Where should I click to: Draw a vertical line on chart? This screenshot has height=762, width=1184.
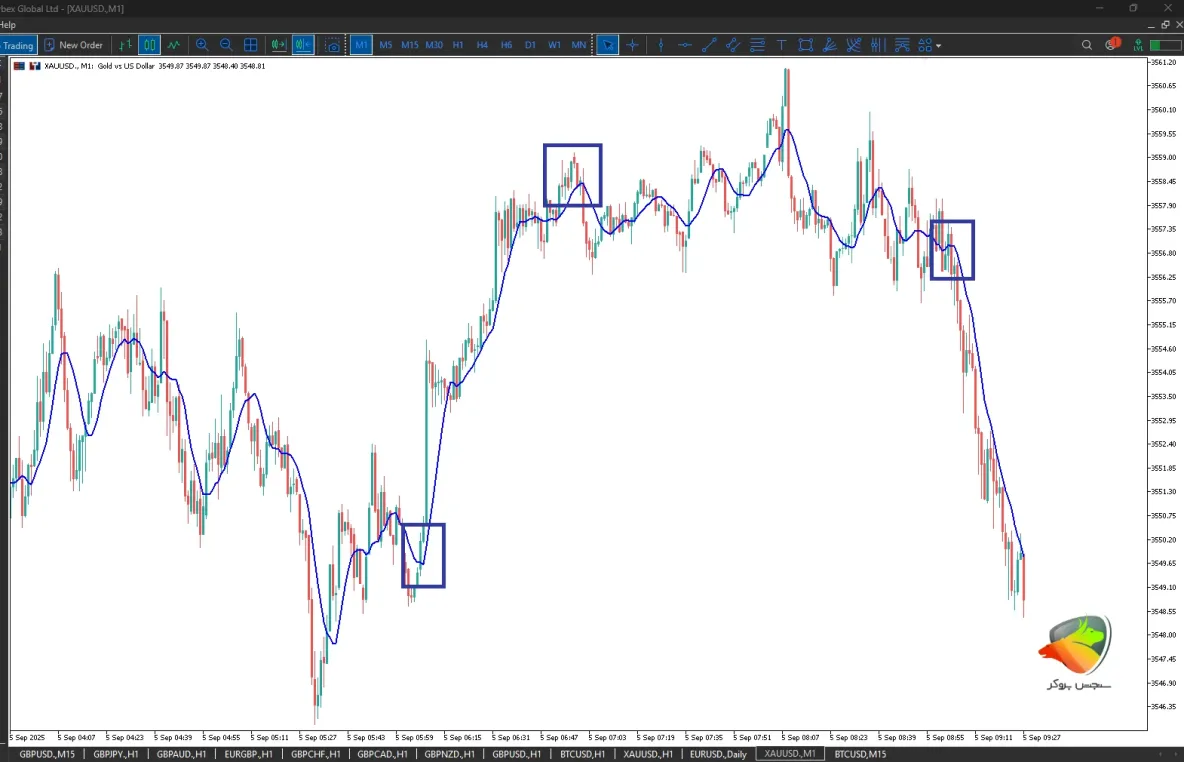[x=661, y=45]
